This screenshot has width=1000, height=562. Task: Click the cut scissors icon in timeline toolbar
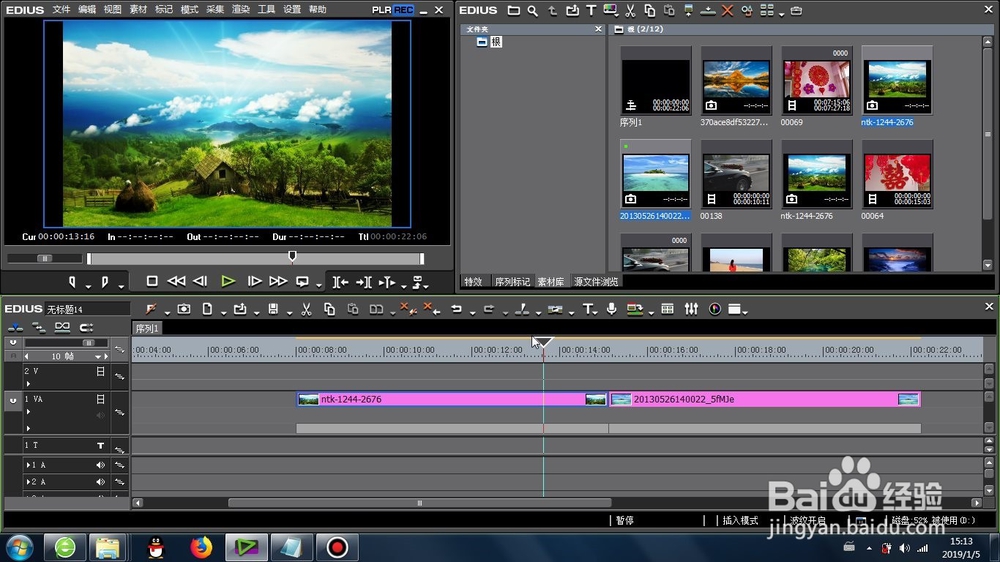click(306, 309)
